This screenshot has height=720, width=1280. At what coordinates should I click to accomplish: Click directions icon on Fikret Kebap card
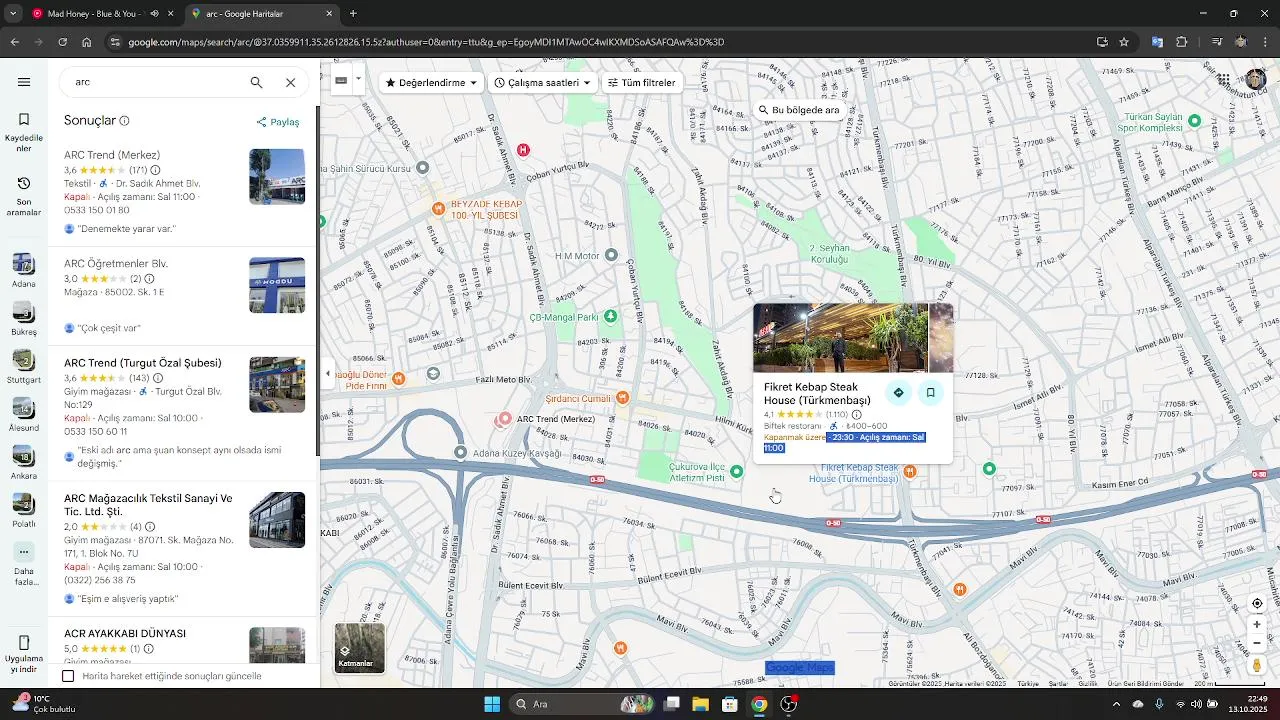[x=898, y=393]
